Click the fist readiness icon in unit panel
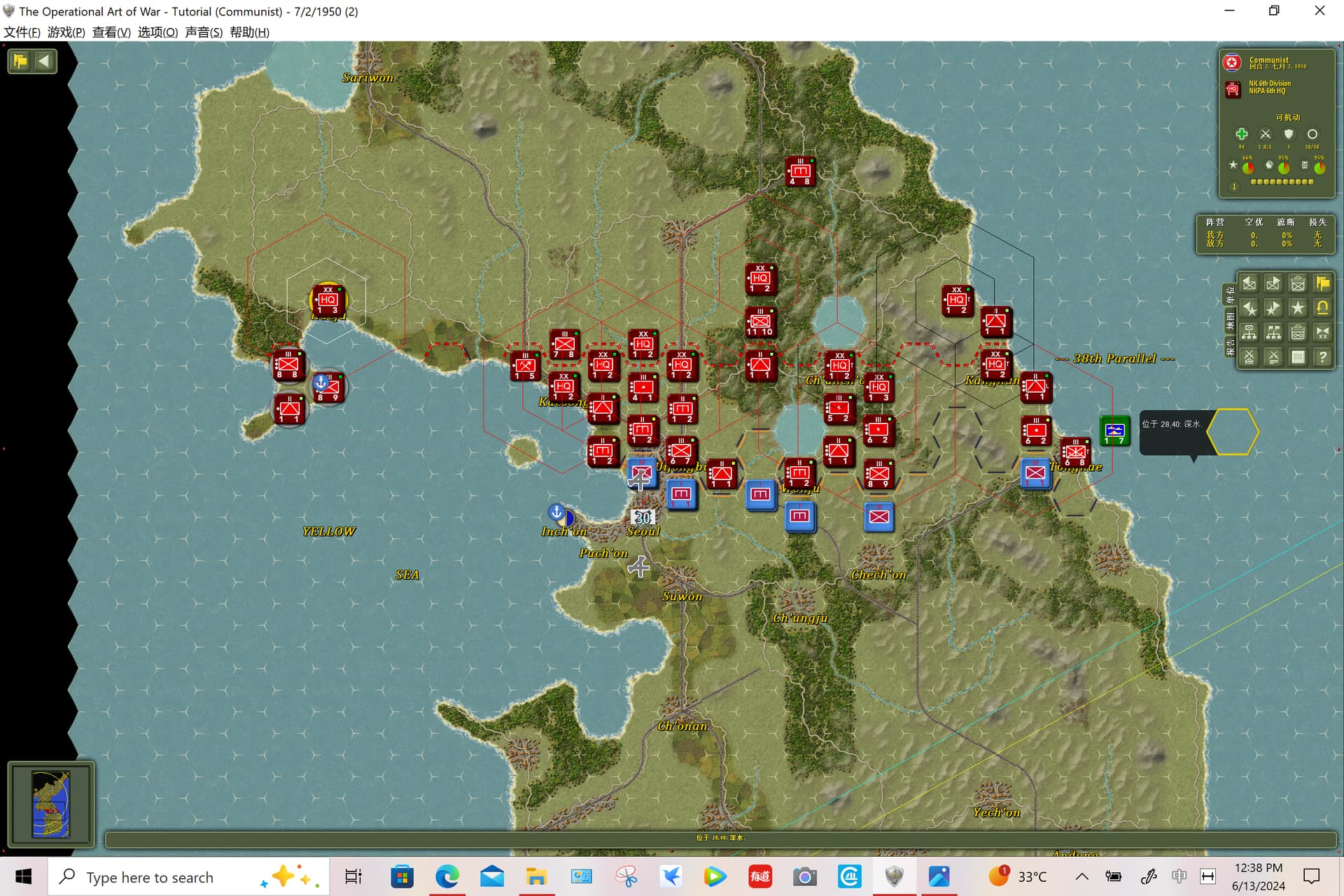The image size is (1344, 896). point(1269,165)
